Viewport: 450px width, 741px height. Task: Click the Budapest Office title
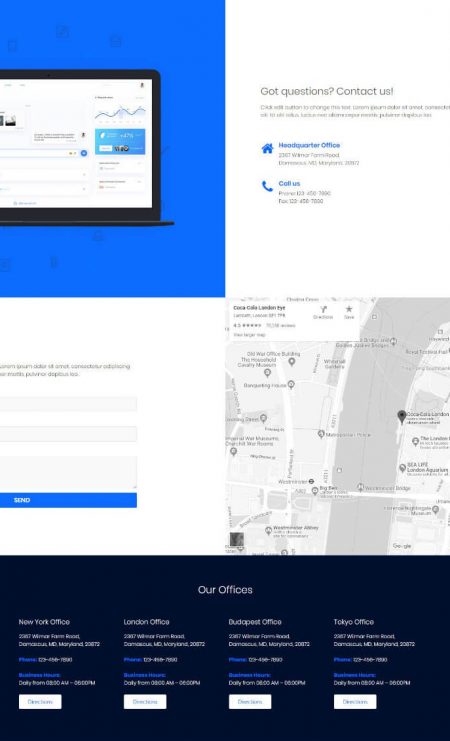pos(255,622)
